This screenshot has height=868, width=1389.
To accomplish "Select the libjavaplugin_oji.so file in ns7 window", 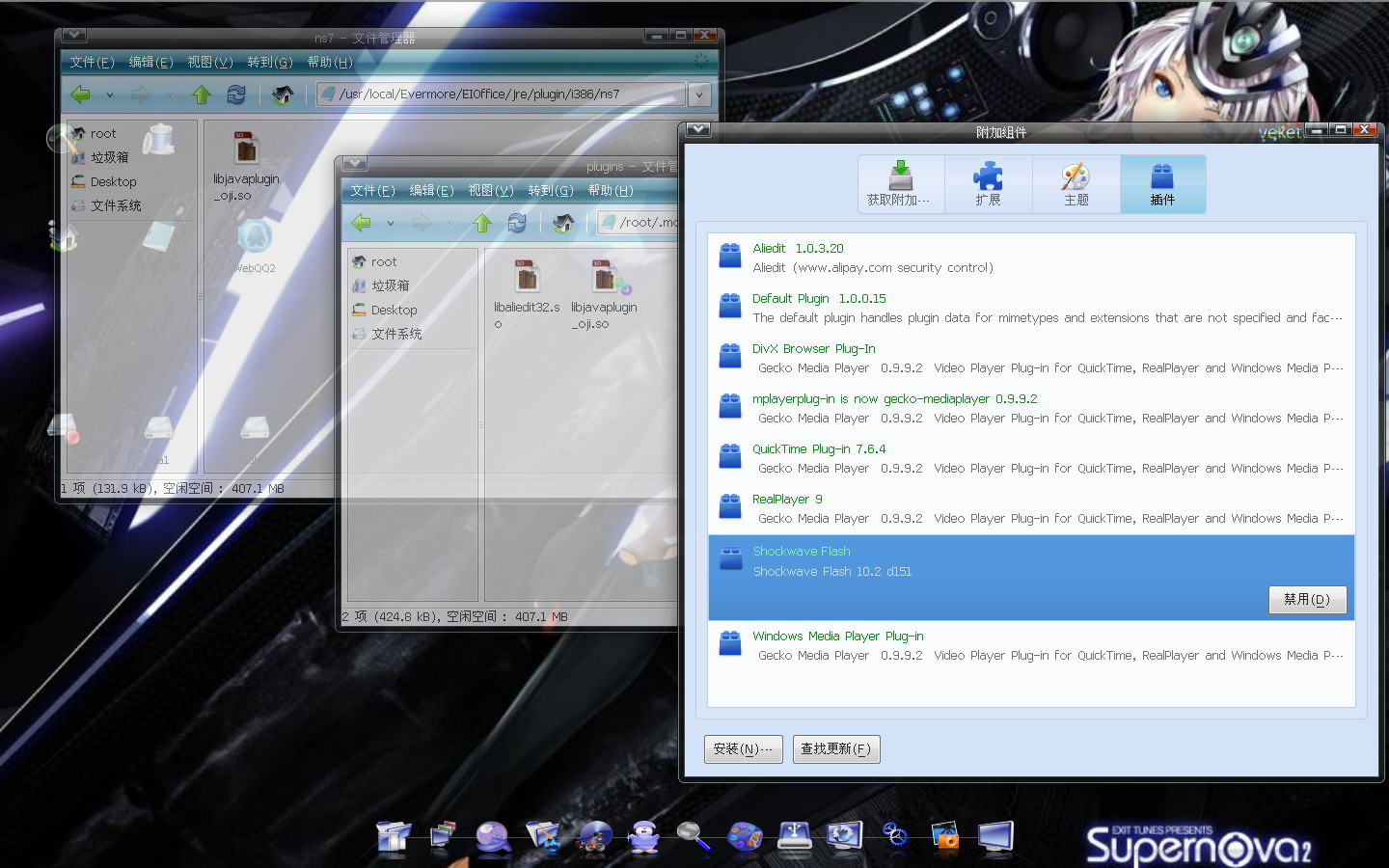I will (x=246, y=167).
